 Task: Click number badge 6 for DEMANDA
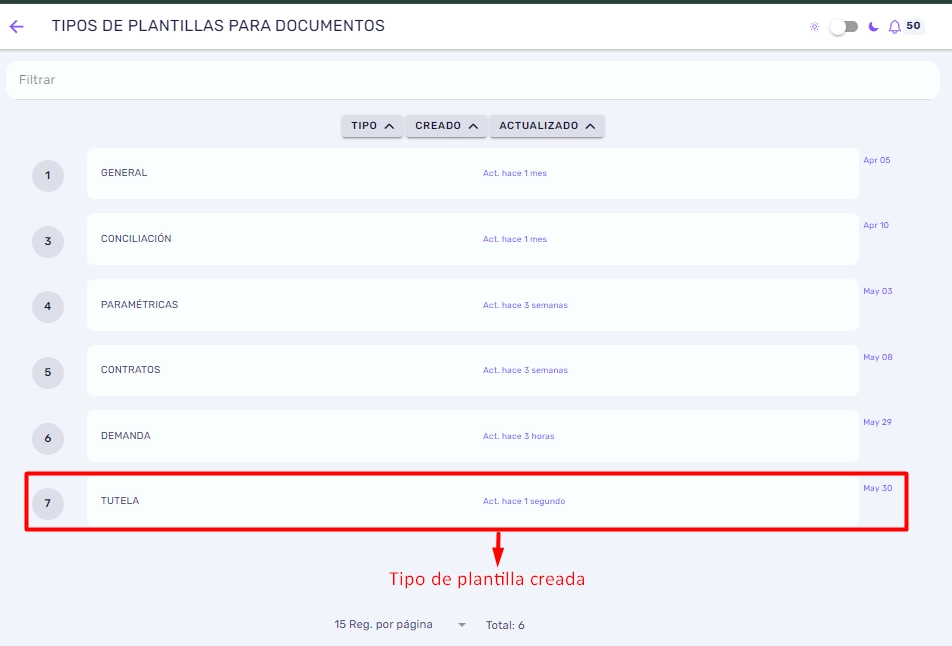click(48, 438)
